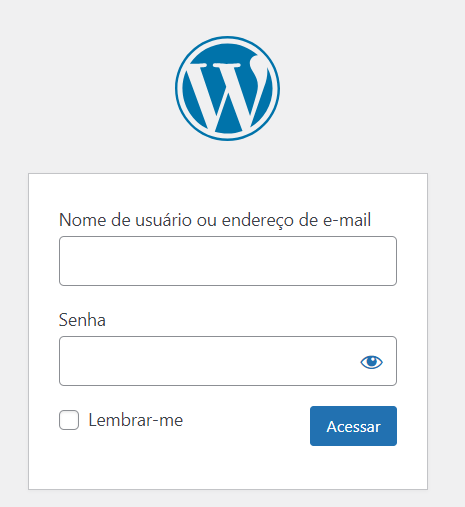Screen dimensions: 465x507
Task: Click gray page background beside the logo
Action: [367, 87]
